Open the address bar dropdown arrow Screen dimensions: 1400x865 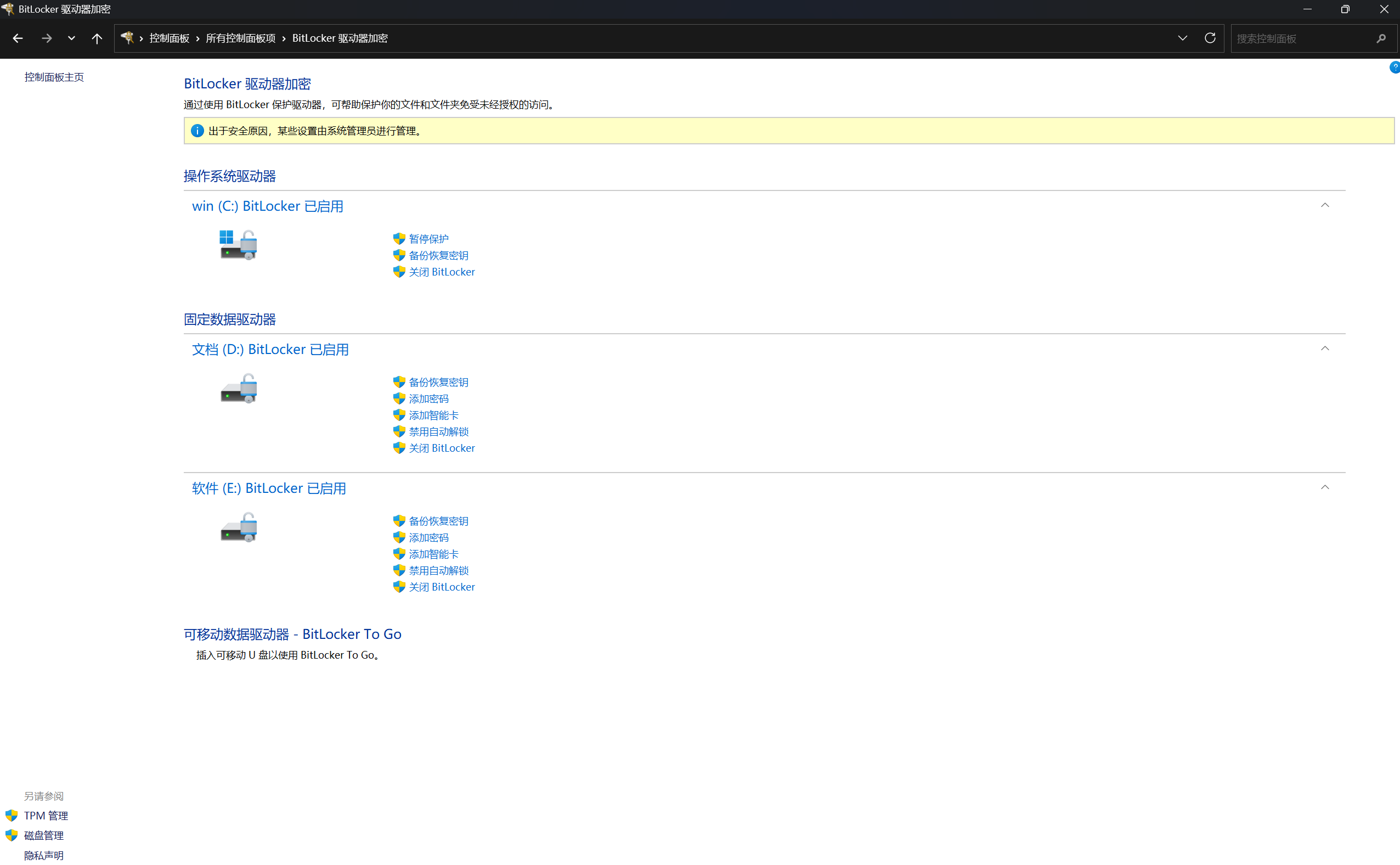1182,38
